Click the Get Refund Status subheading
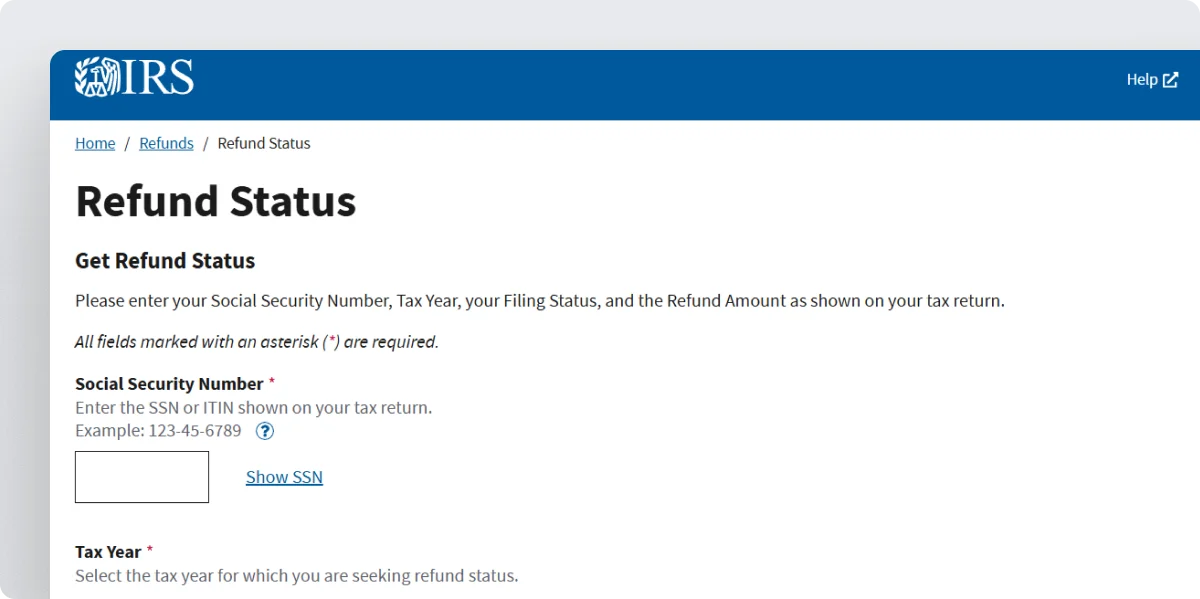 165,260
